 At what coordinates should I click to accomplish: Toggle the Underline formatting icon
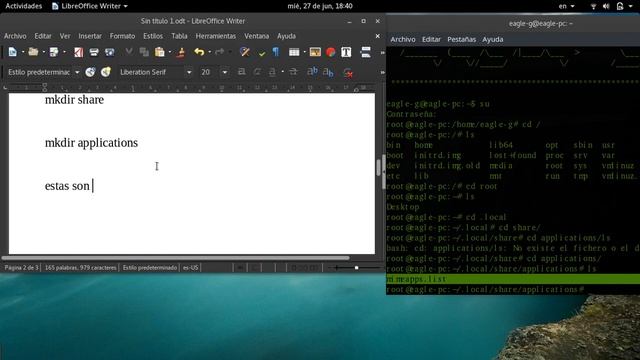[272, 72]
